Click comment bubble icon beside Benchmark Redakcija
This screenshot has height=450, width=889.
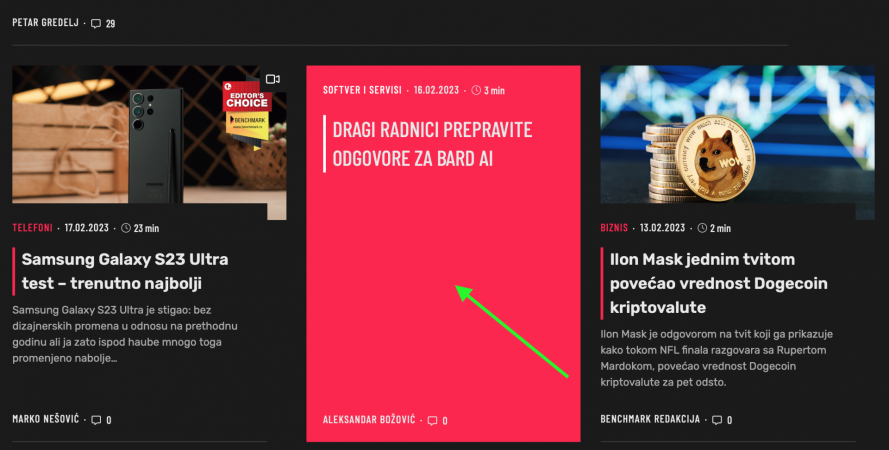click(717, 420)
